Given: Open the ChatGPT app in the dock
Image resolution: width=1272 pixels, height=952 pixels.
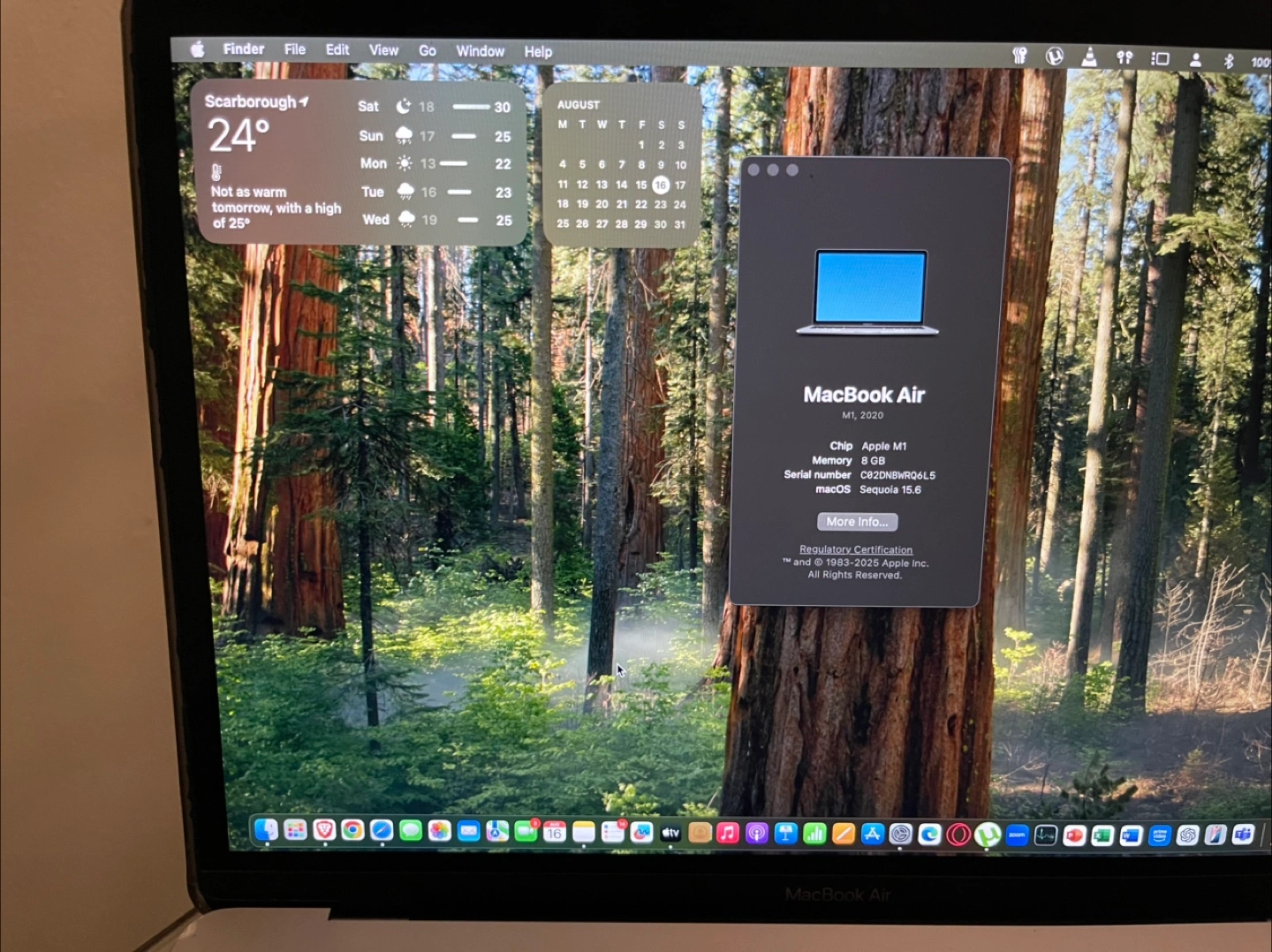Looking at the screenshot, I should tap(1187, 835).
